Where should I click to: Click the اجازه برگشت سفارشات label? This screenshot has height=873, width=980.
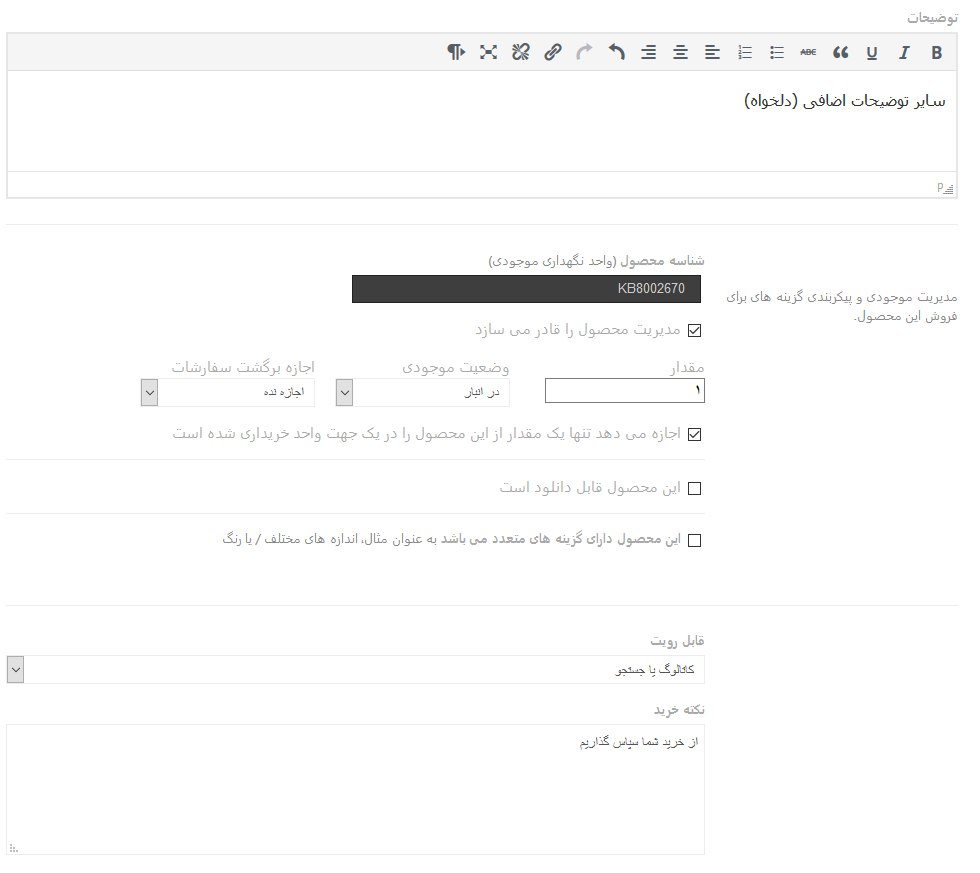(243, 367)
